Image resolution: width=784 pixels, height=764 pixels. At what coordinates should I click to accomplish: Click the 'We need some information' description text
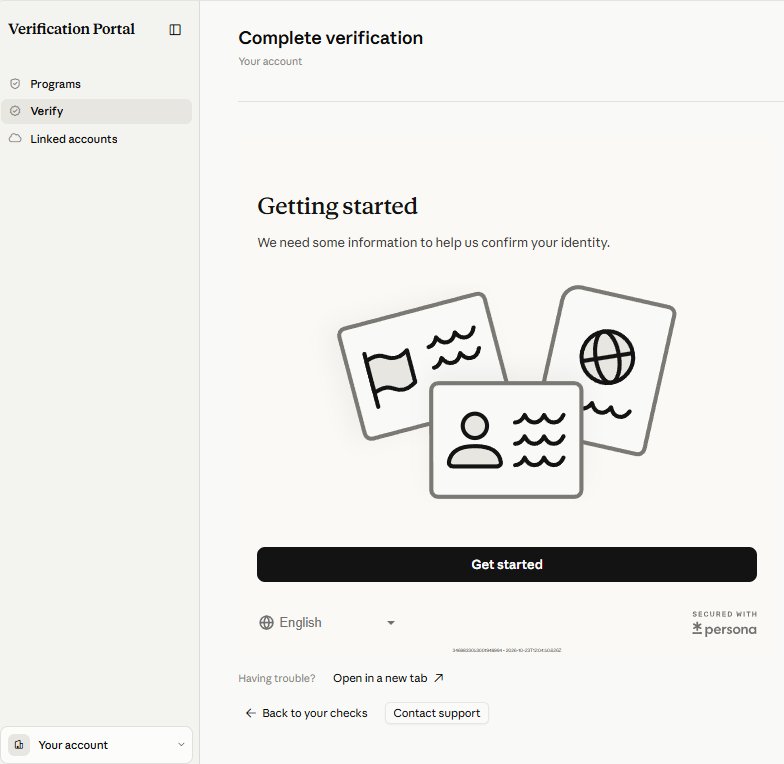(x=434, y=242)
